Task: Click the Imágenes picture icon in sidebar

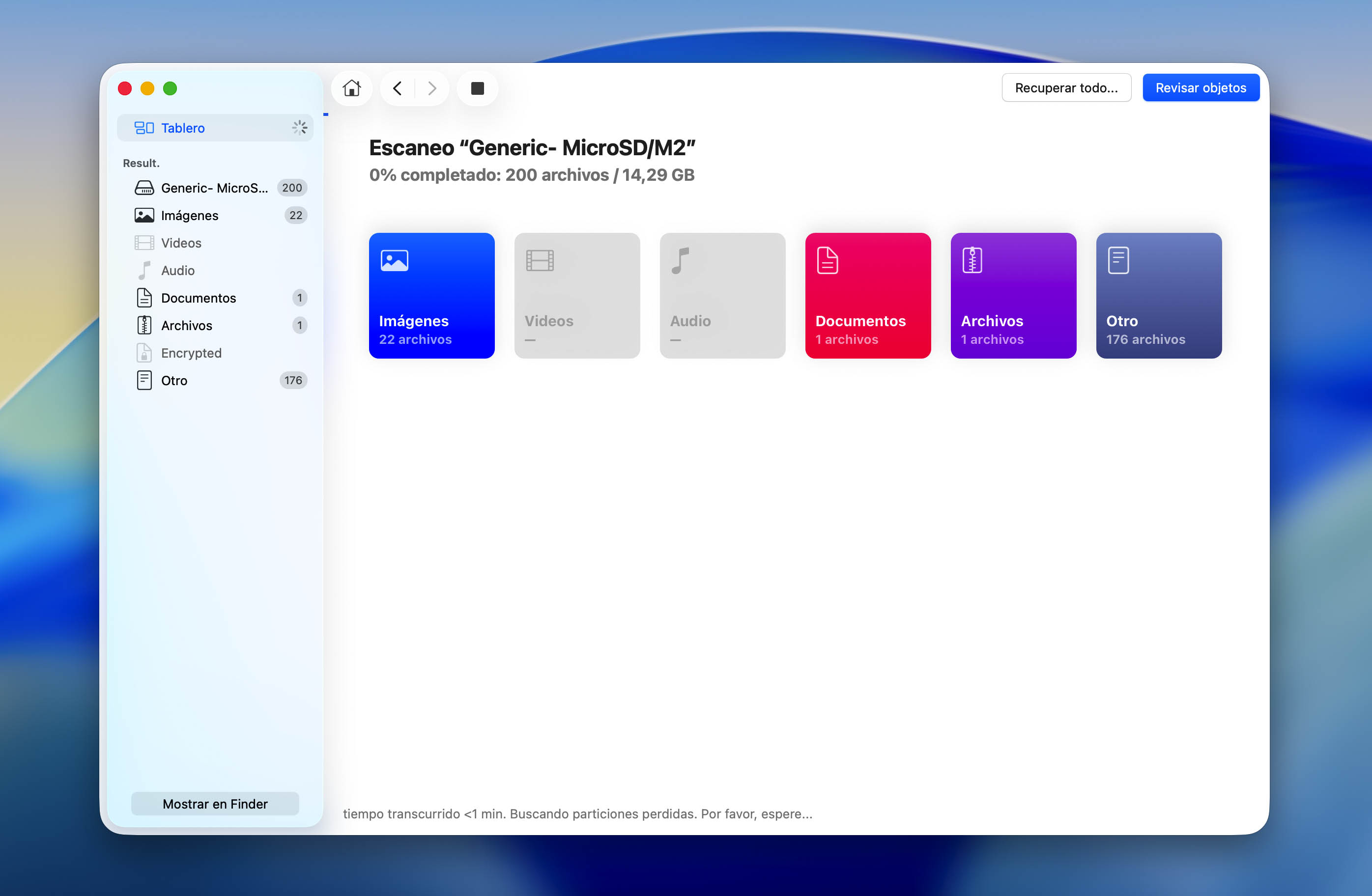Action: [x=144, y=216]
